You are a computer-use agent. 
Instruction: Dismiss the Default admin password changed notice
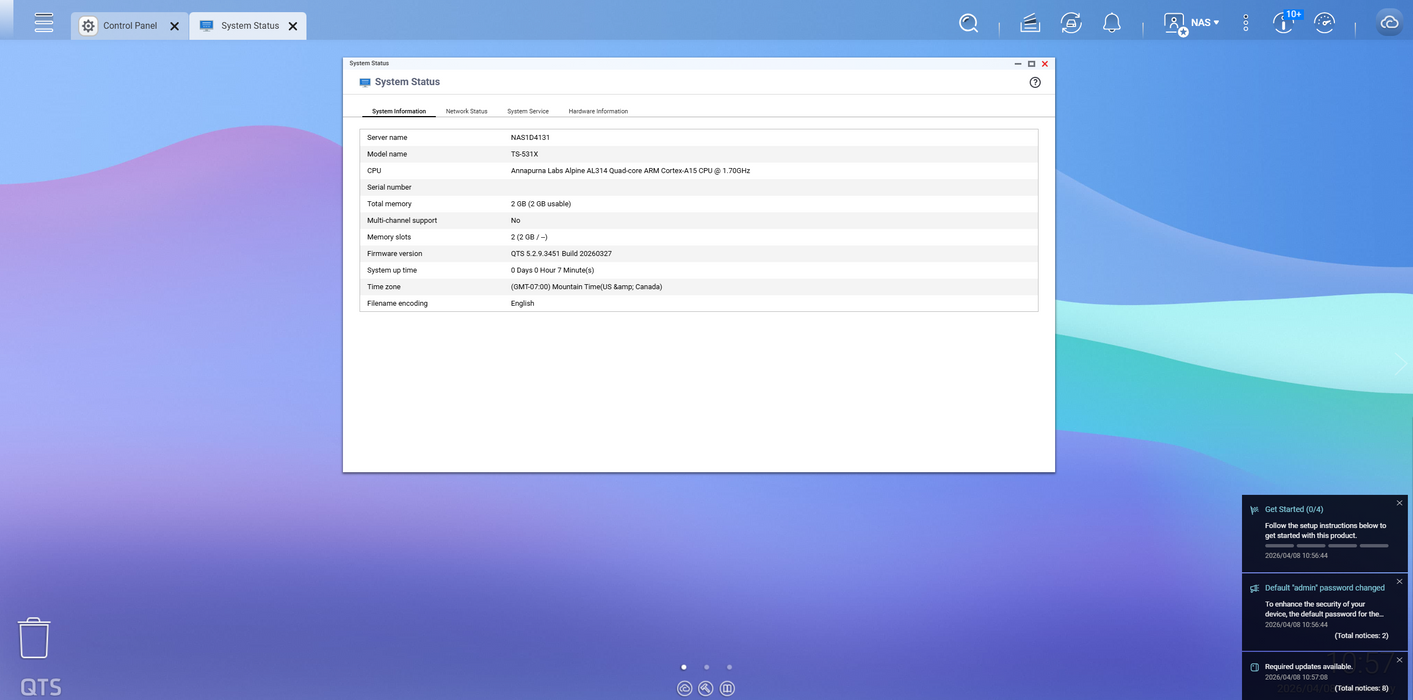(1399, 581)
